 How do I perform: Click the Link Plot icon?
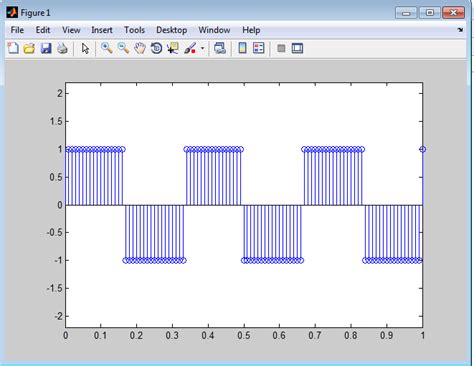point(220,48)
